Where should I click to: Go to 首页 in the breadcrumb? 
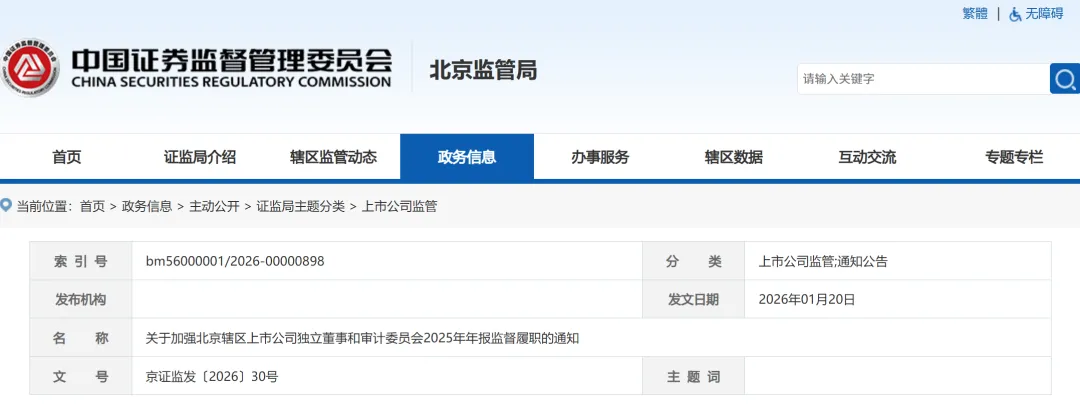[92, 206]
